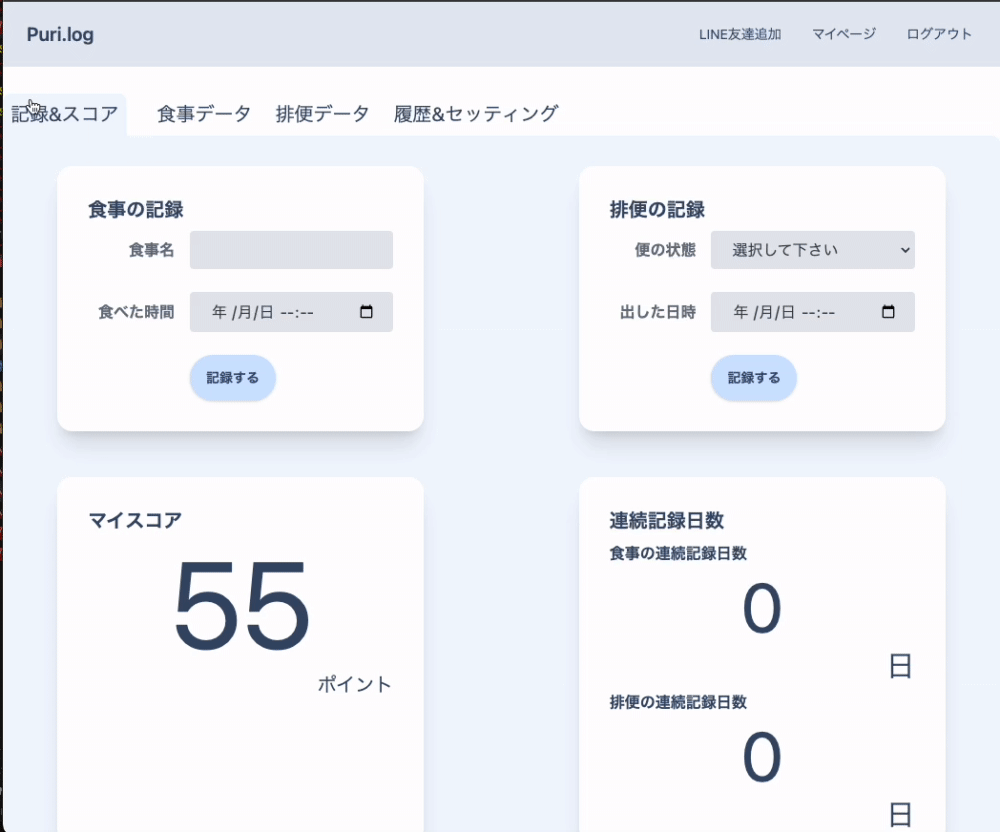The height and width of the screenshot is (832, 1000).
Task: Click 記録する under 排便の記録
Action: tap(754, 378)
